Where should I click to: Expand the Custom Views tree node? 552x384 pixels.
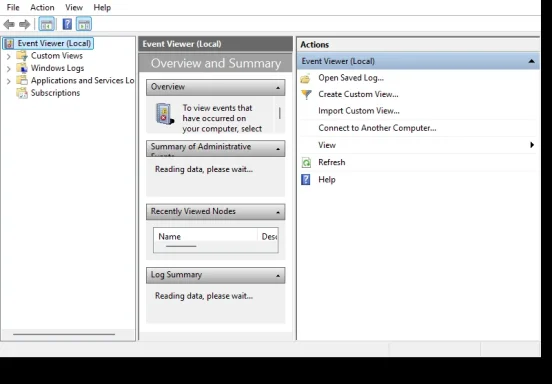click(x=9, y=56)
